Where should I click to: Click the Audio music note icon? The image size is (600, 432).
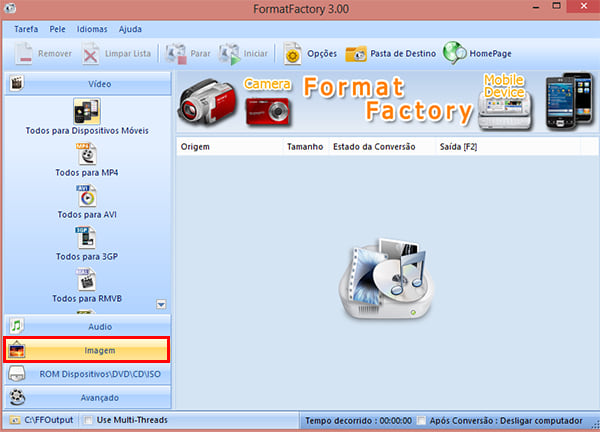point(16,326)
